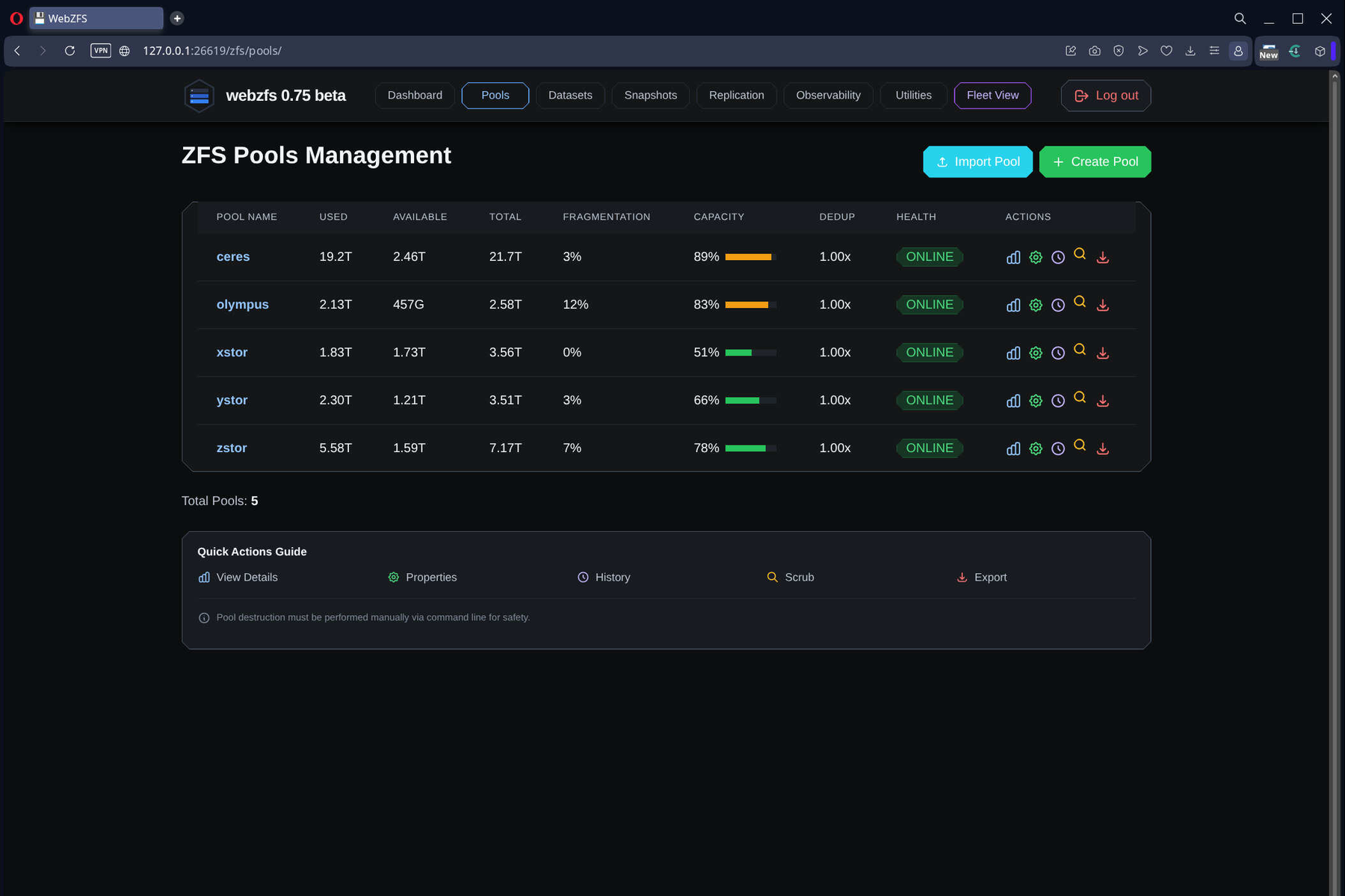Reload the page in browser
This screenshot has width=1345, height=896.
[69, 51]
